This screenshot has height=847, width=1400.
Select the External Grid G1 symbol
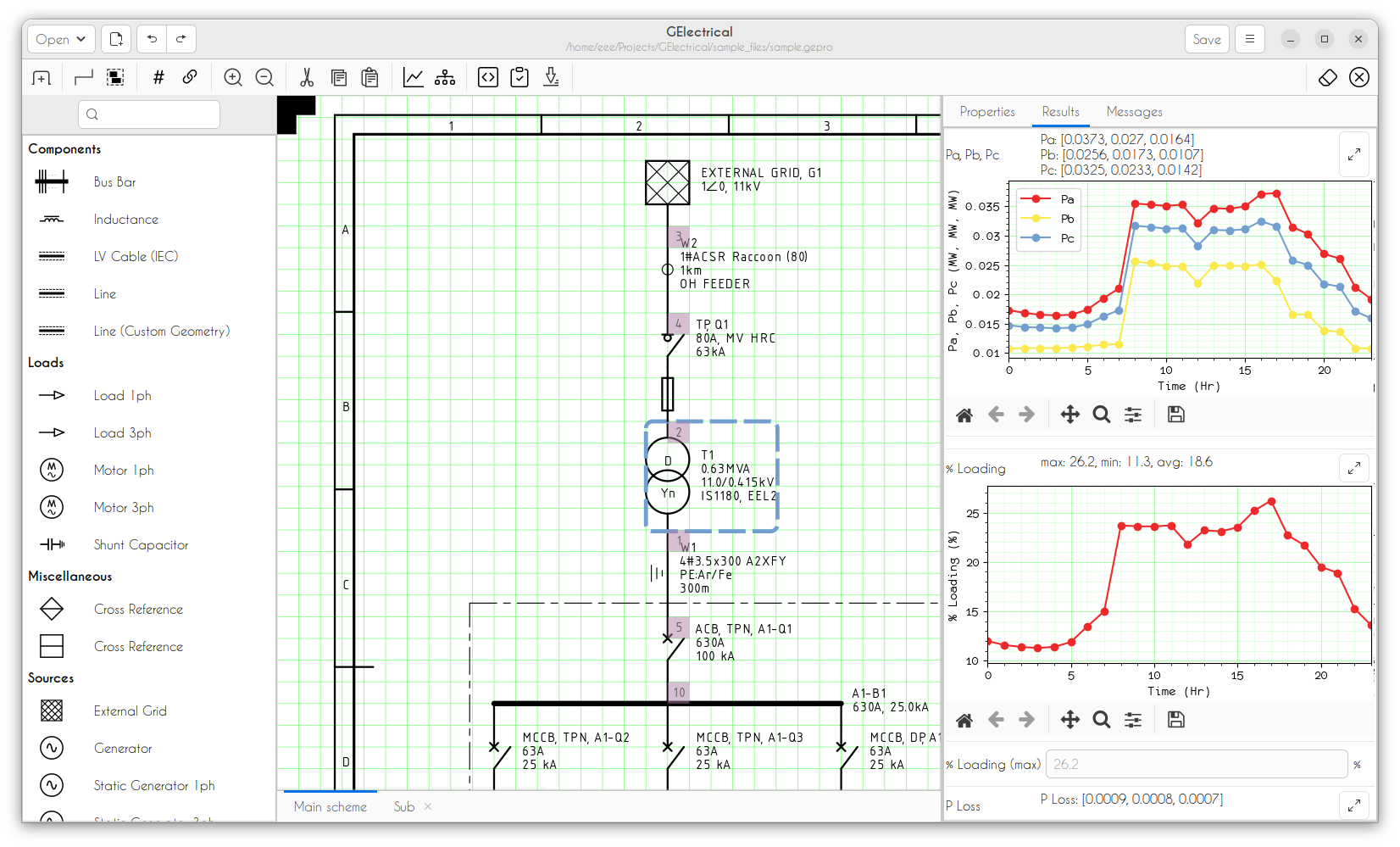(668, 182)
